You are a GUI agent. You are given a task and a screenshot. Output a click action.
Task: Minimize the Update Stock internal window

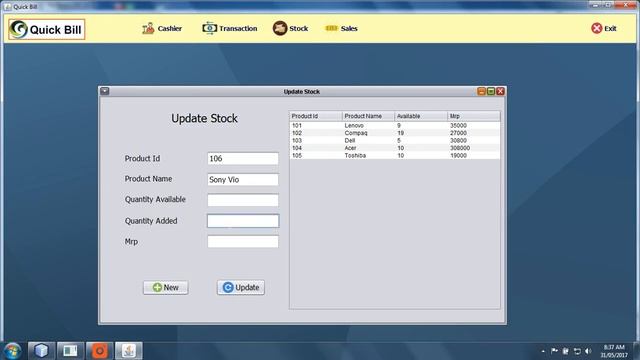tap(481, 91)
